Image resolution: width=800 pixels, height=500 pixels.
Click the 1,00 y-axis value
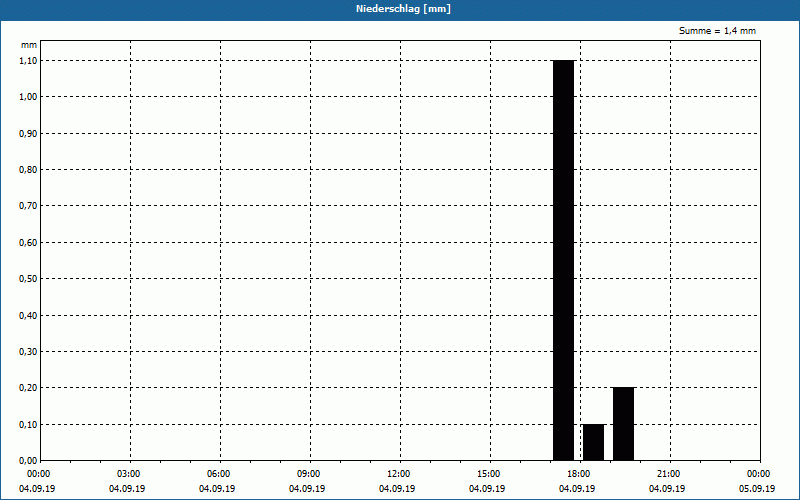pos(28,97)
